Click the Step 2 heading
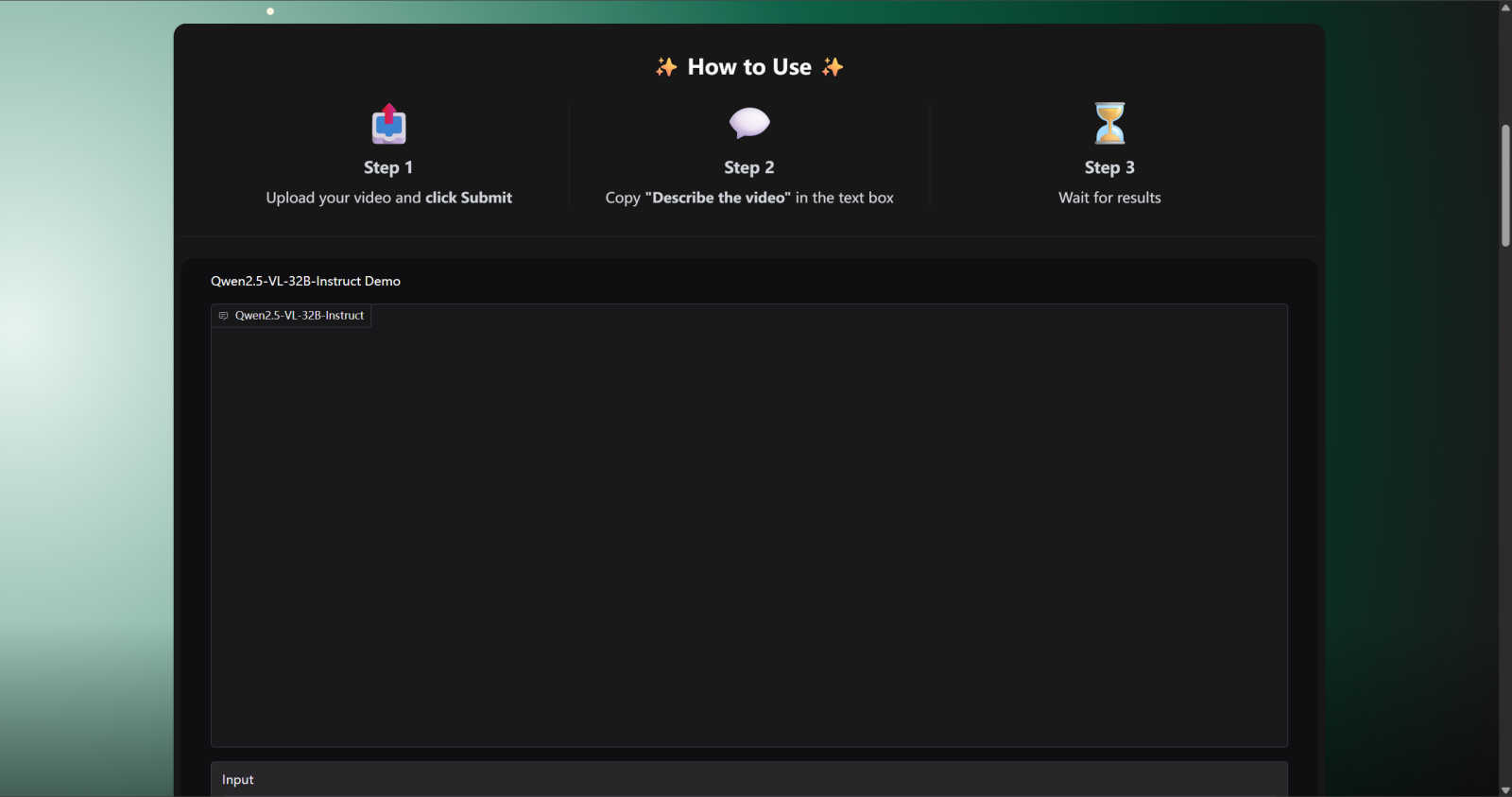Image resolution: width=1512 pixels, height=797 pixels. tap(749, 167)
